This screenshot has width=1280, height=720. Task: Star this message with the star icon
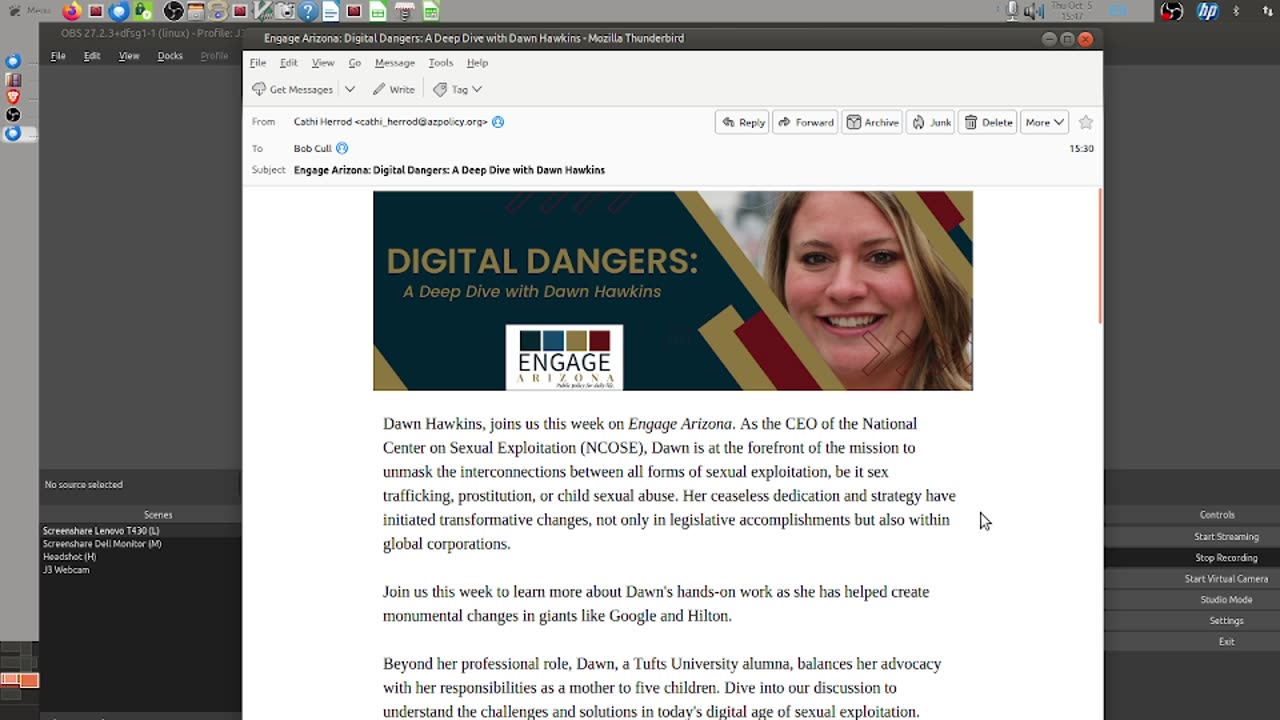click(x=1086, y=122)
